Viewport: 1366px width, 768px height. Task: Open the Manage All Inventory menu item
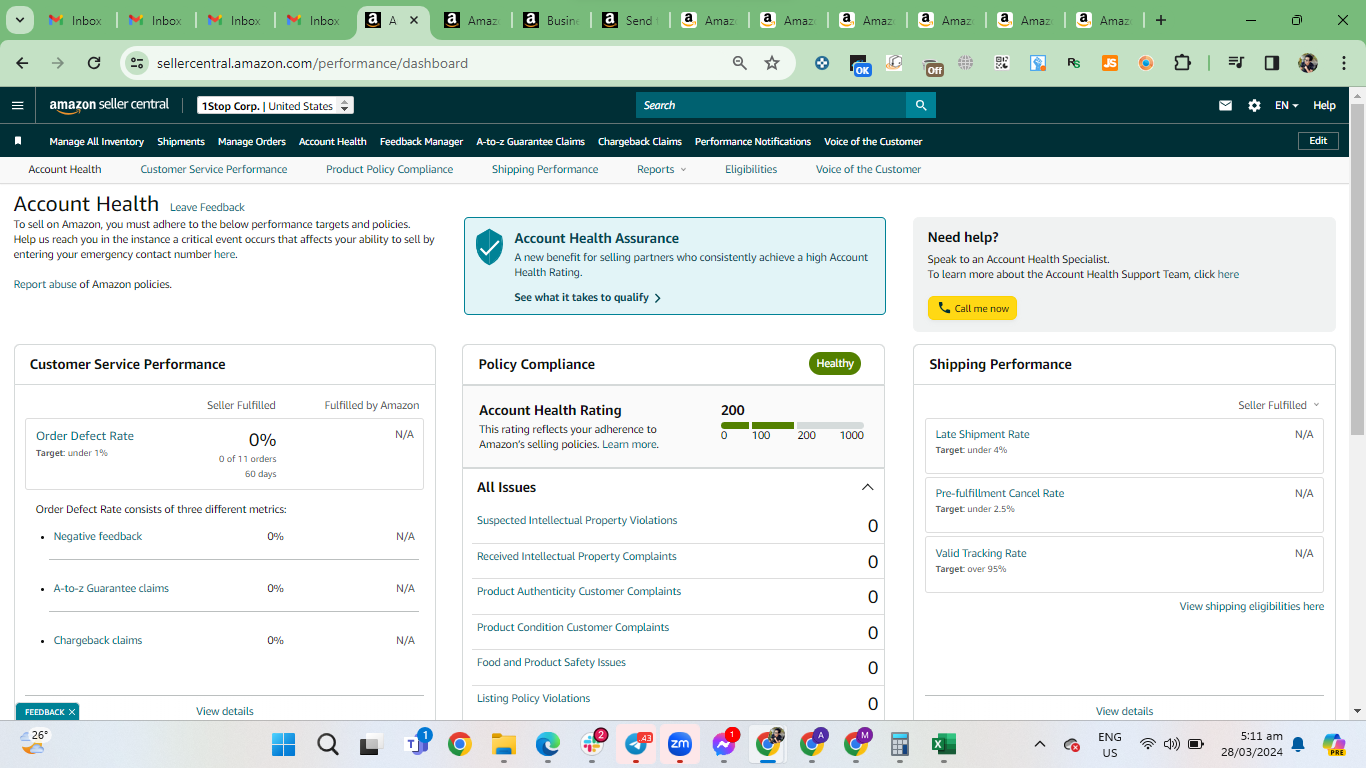(x=97, y=141)
